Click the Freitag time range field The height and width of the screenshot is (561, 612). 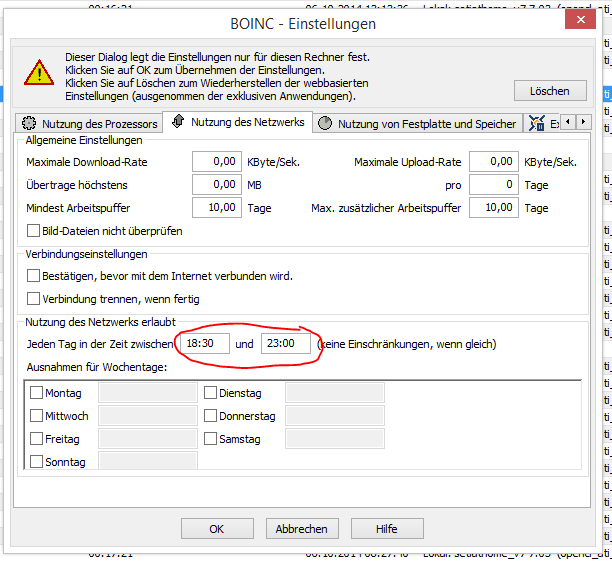[148, 438]
